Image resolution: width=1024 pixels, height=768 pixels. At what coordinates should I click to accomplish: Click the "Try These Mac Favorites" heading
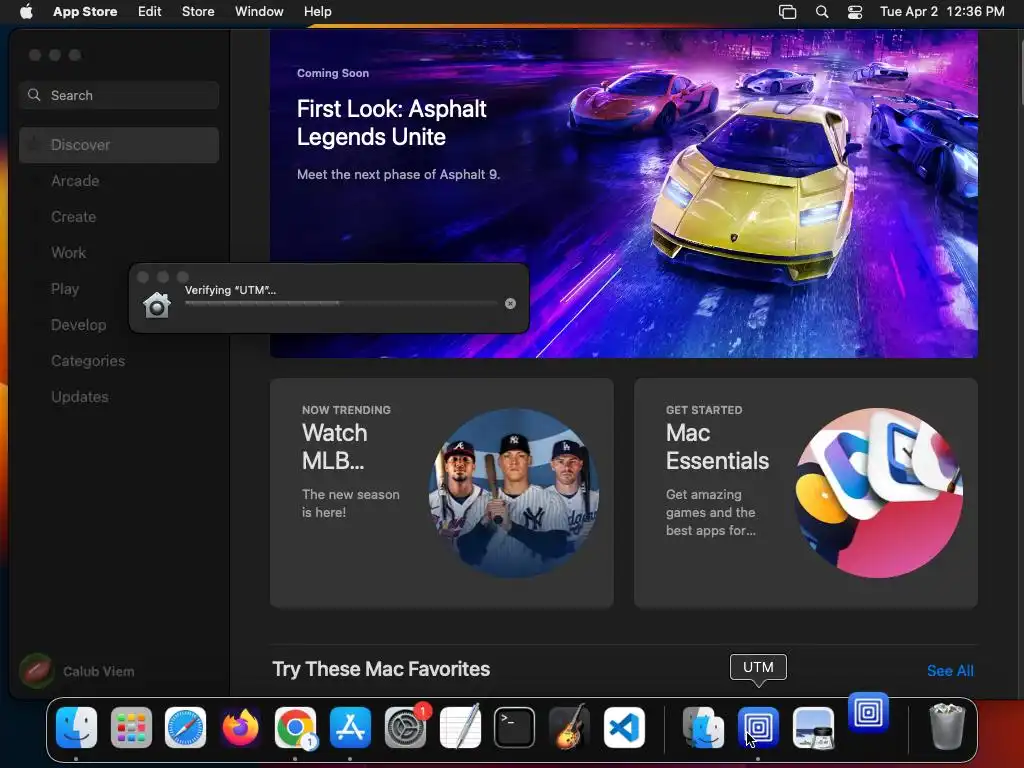pos(381,669)
